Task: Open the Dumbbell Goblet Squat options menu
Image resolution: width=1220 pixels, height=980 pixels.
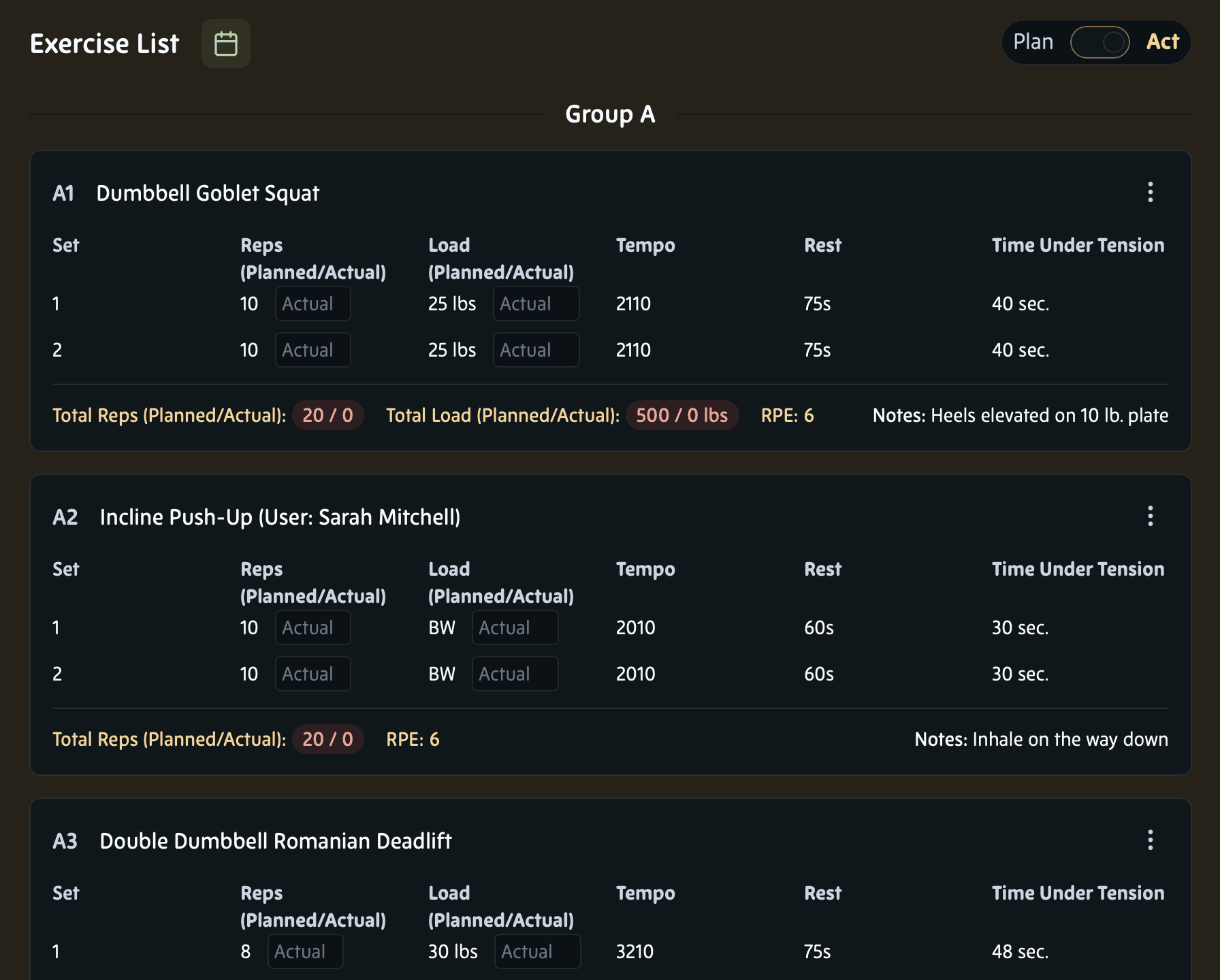Action: pyautogui.click(x=1150, y=192)
